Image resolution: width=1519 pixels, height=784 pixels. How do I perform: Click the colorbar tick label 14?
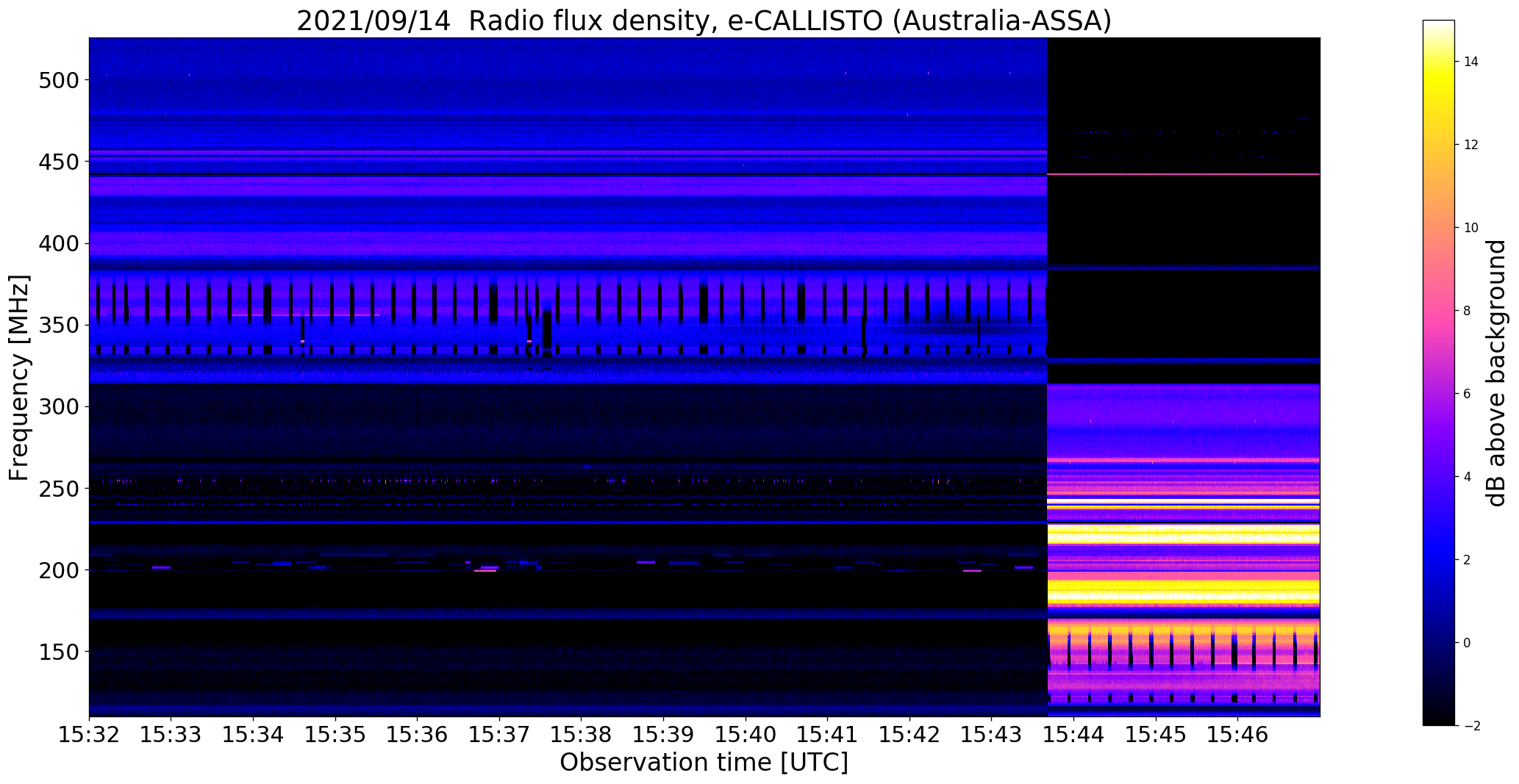(1471, 62)
